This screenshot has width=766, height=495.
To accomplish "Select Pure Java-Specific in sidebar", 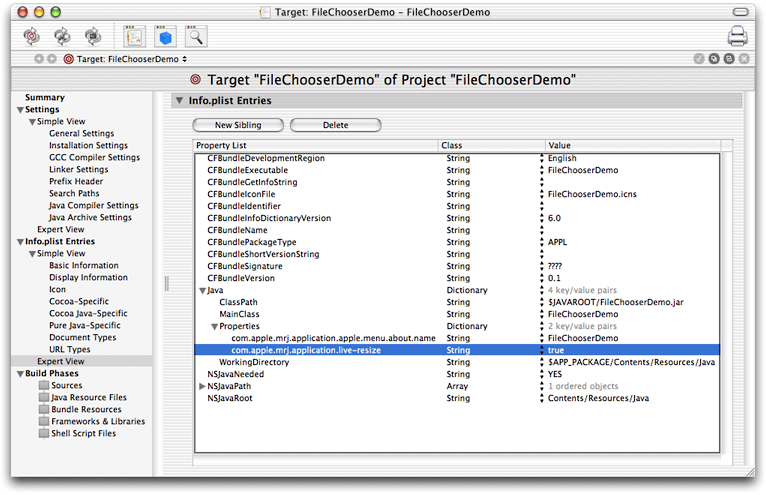I will 85,325.
